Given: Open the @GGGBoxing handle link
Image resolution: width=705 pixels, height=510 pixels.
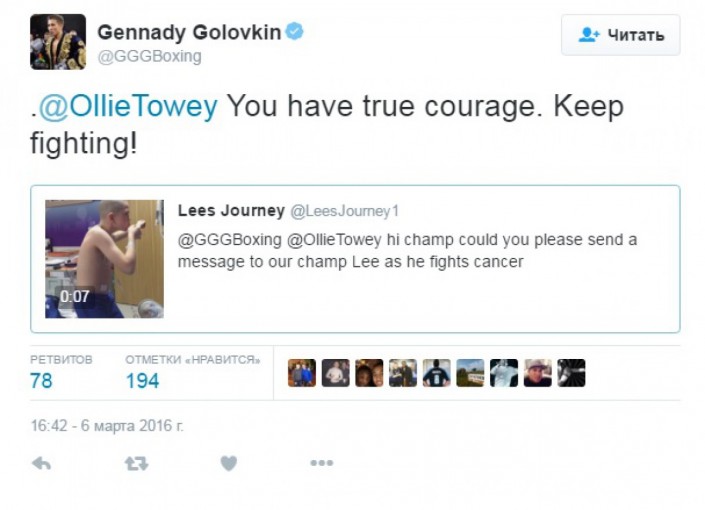Looking at the screenshot, I should click(x=149, y=56).
